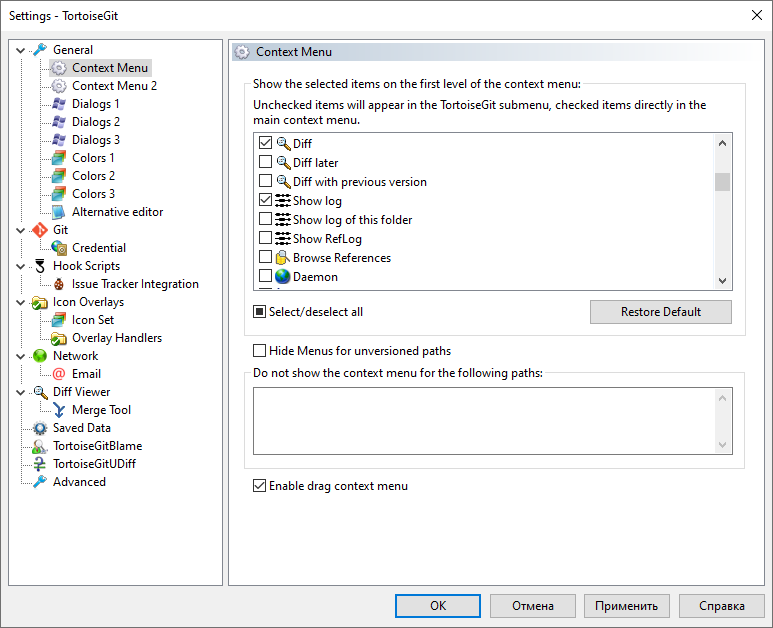
Task: Open the Advanced settings page
Action: (x=79, y=482)
